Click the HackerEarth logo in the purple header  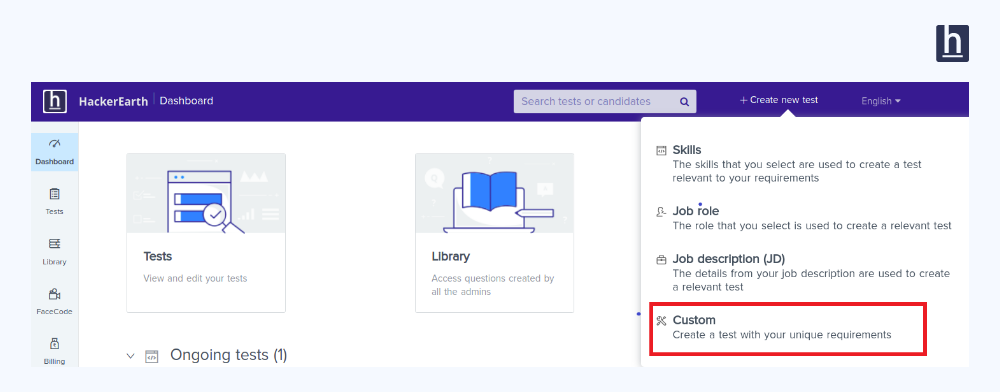click(55, 101)
